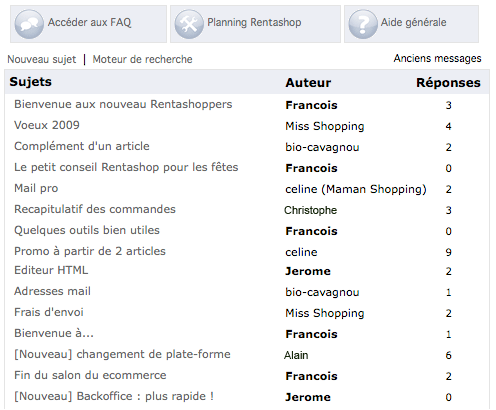Click the tools icon for Planning Rentashop
Image resolution: width=496 pixels, height=410 pixels.
pos(189,24)
